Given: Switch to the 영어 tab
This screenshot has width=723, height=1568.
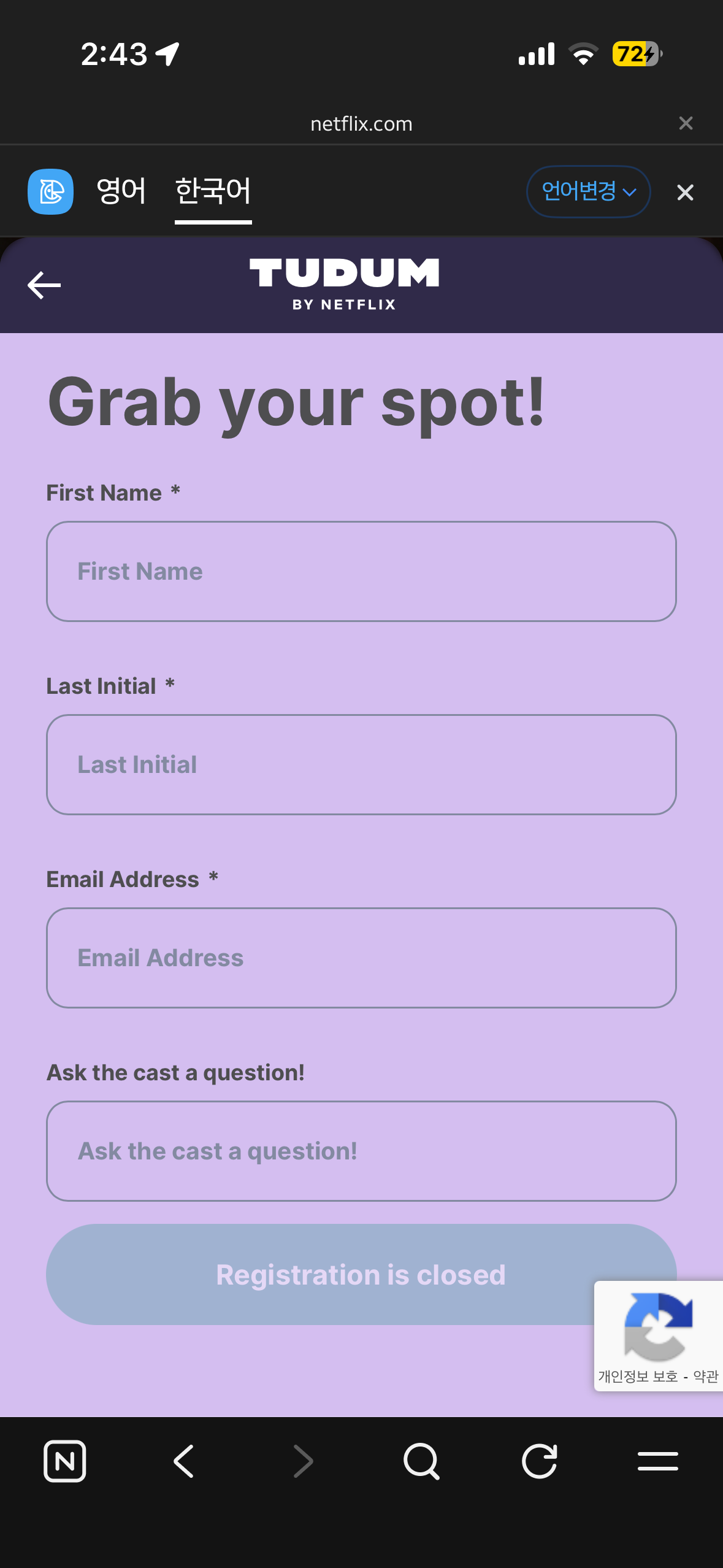Looking at the screenshot, I should tap(121, 191).
